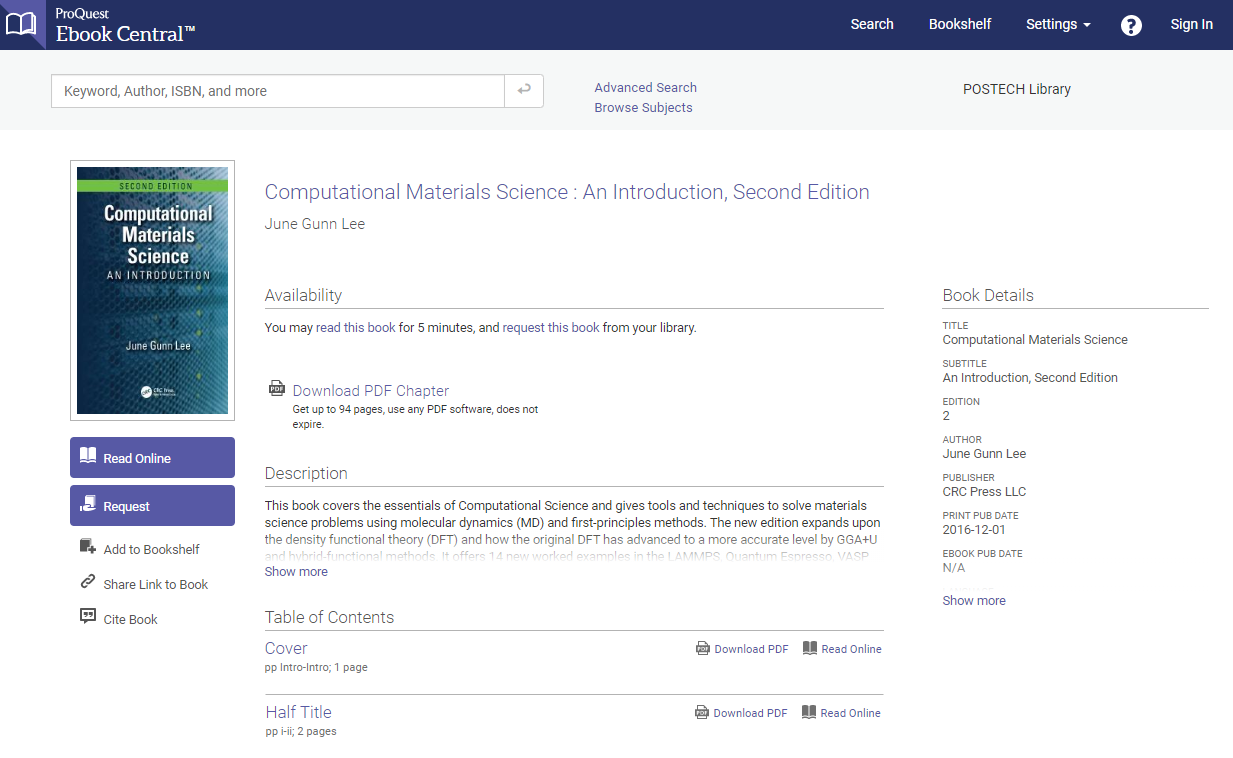Open author June Gunn Lee link
Image resolution: width=1233 pixels, height=758 pixels.
(x=315, y=224)
